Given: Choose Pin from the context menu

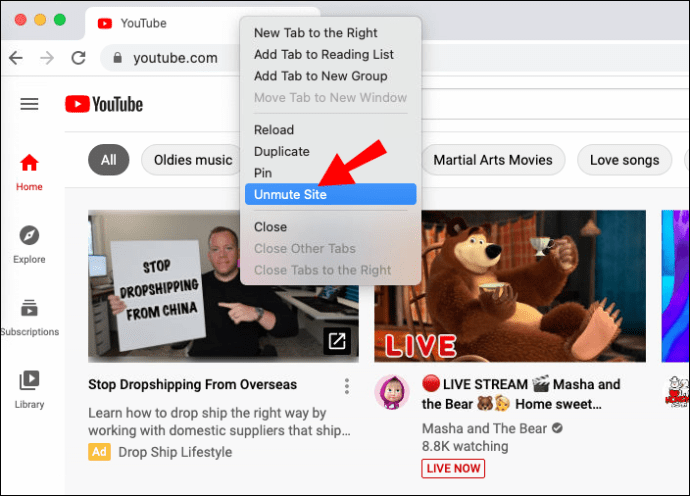Looking at the screenshot, I should [330, 173].
